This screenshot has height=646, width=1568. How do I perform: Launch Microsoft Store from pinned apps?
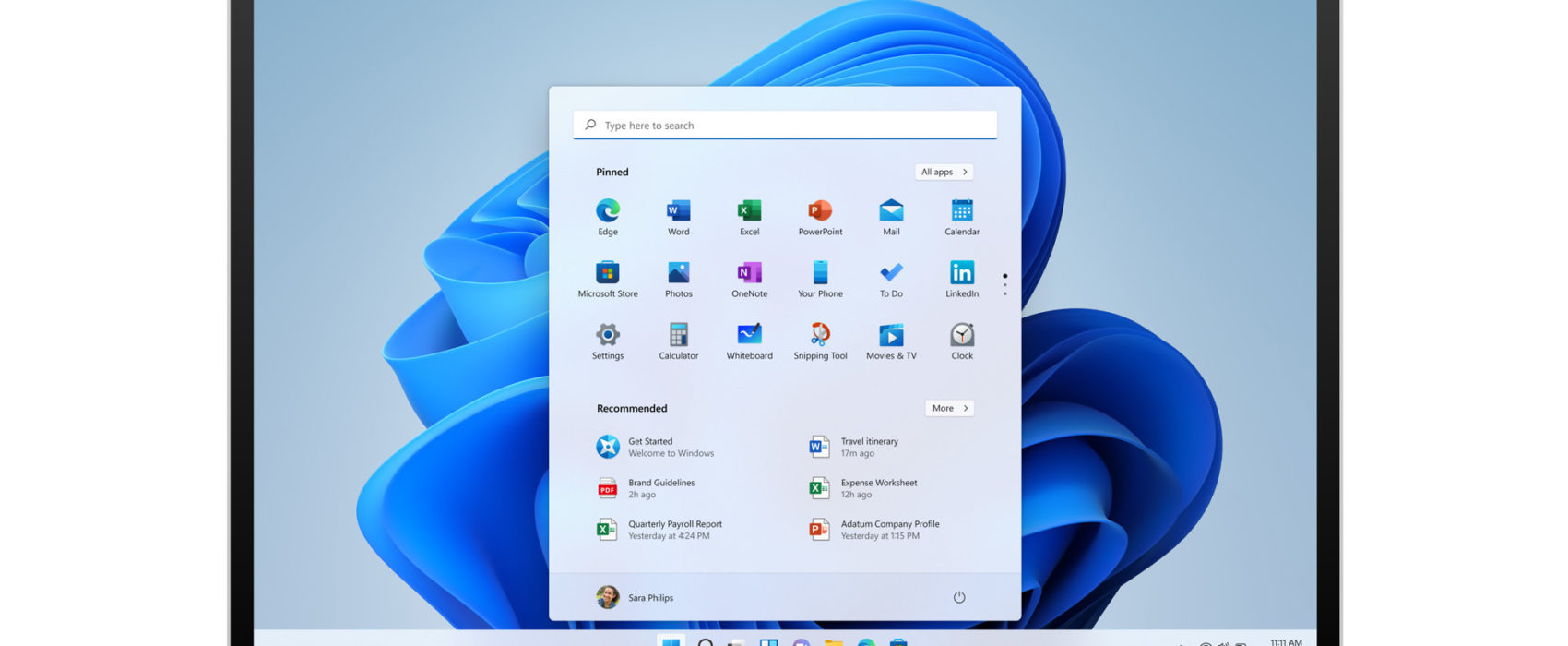point(608,279)
